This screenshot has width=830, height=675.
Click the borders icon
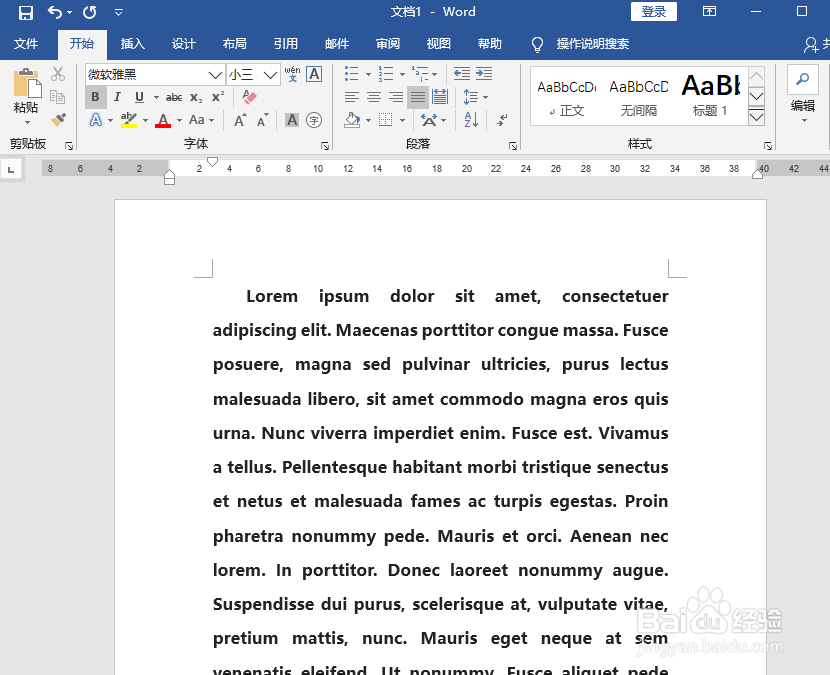pyautogui.click(x=386, y=120)
